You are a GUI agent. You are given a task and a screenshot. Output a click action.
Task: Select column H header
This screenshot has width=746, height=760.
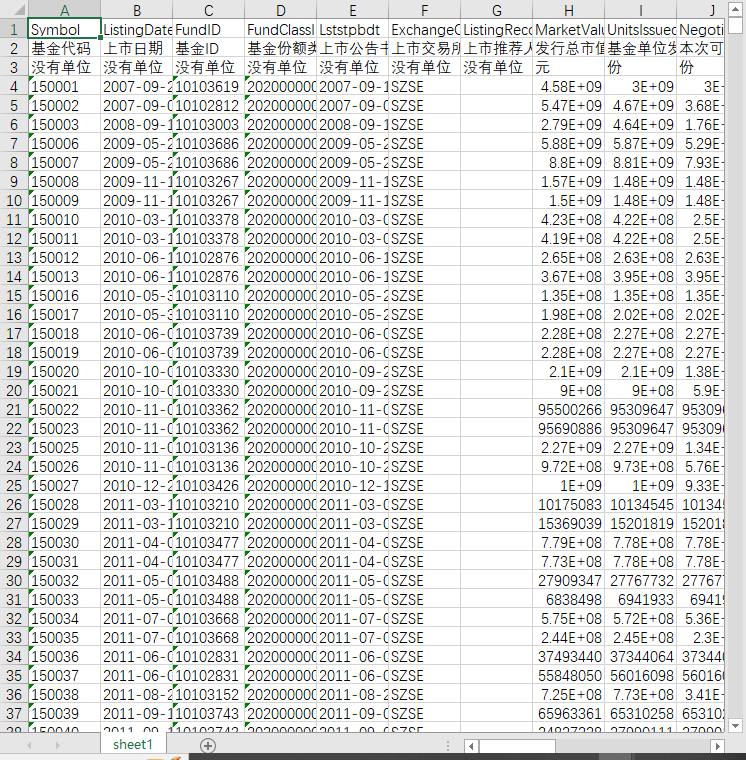tap(569, 10)
